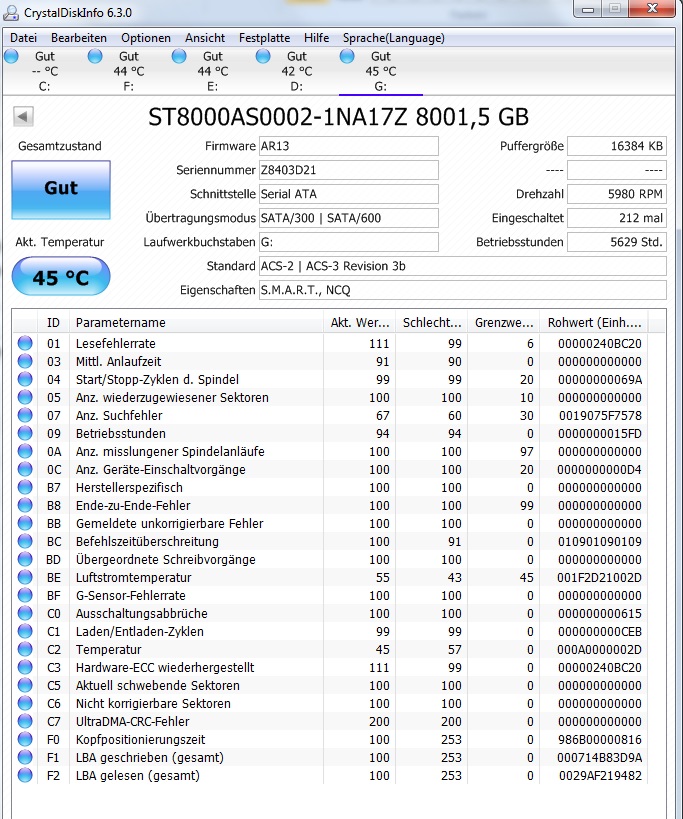Select the LBA gelesen (gesamt) text
The width and height of the screenshot is (683, 819).
tap(138, 776)
